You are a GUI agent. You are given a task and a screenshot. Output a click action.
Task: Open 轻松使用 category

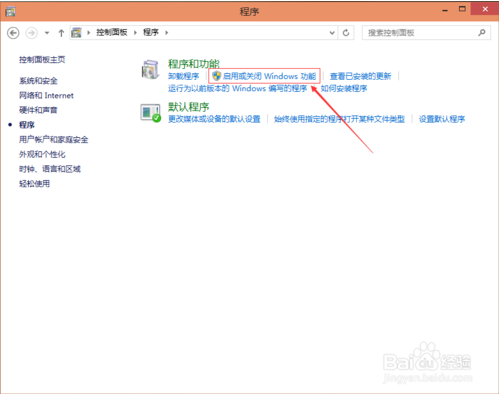[x=34, y=183]
